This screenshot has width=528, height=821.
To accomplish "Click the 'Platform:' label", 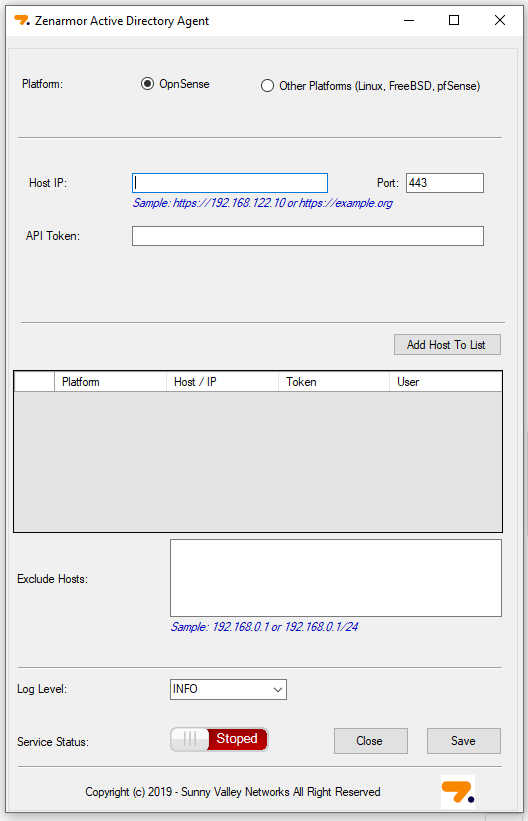I will click(x=42, y=84).
